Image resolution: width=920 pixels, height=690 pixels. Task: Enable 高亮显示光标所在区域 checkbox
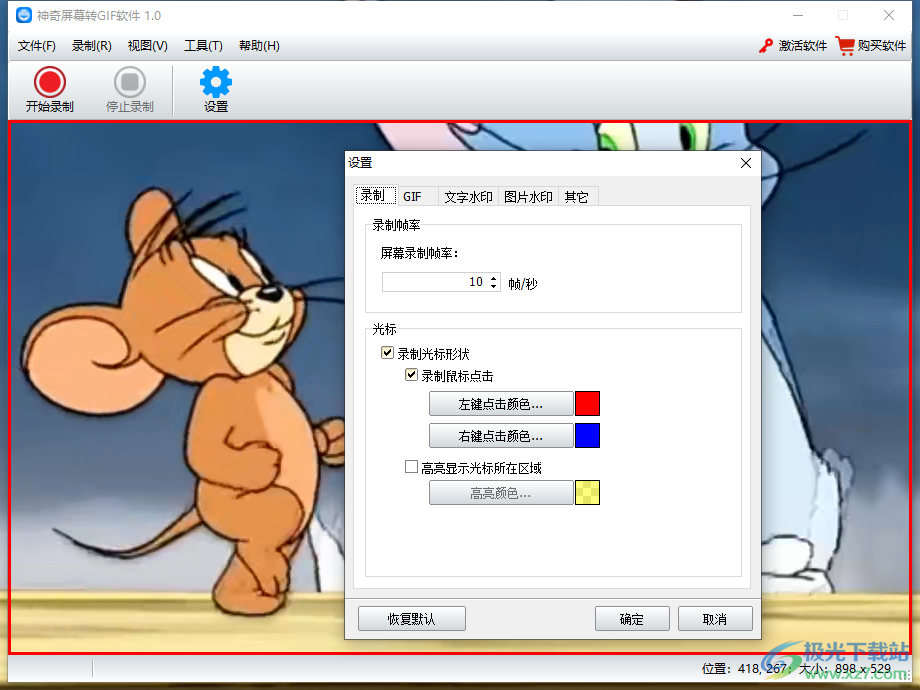click(411, 467)
